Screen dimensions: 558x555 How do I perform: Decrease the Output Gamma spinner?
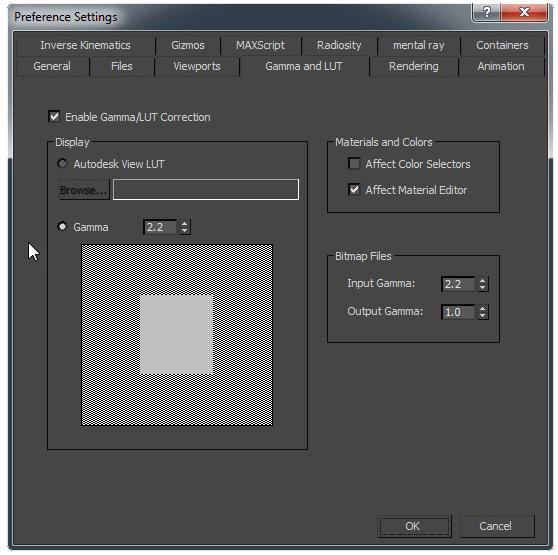point(483,316)
